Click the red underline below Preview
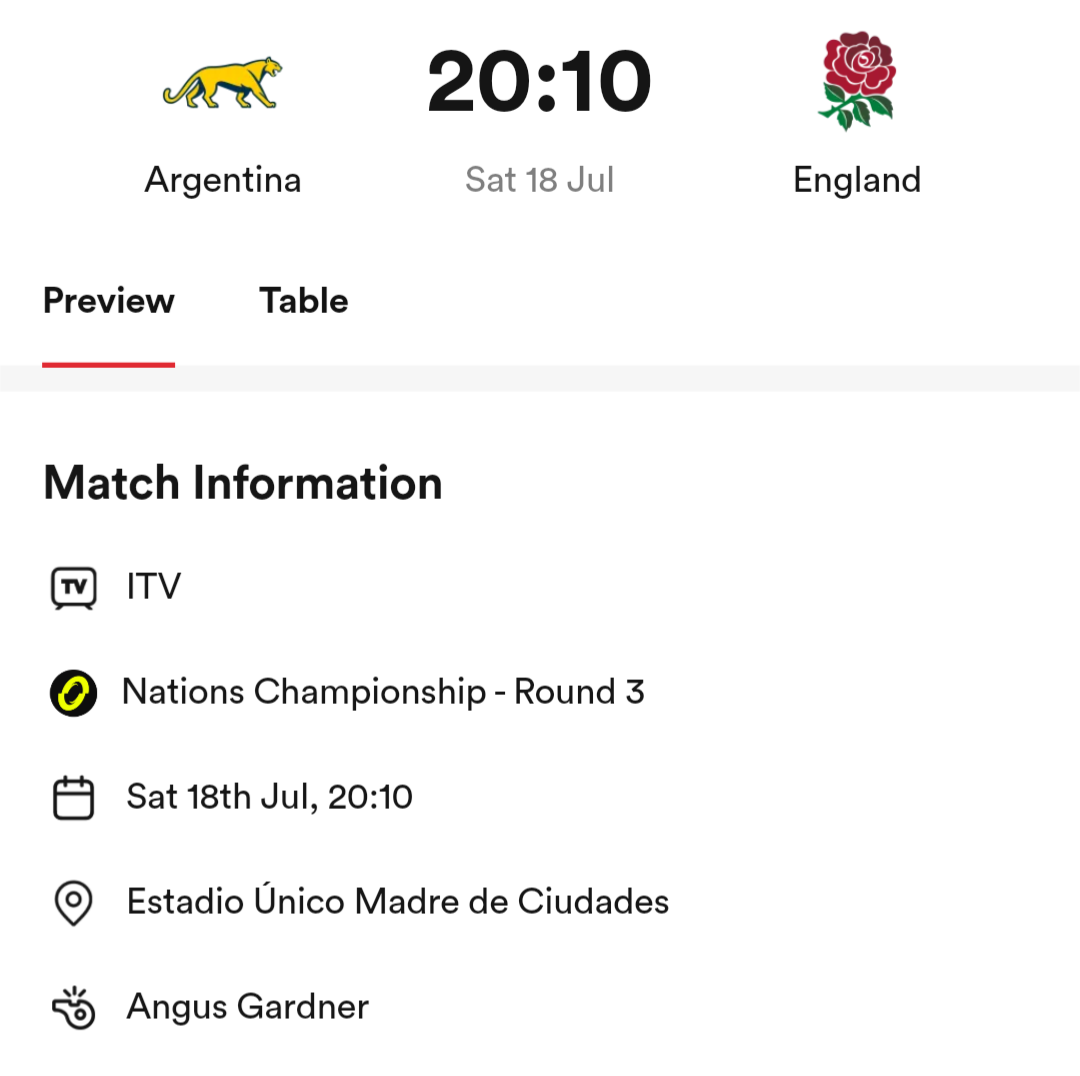Screen dimensions: 1080x1076 [x=109, y=364]
